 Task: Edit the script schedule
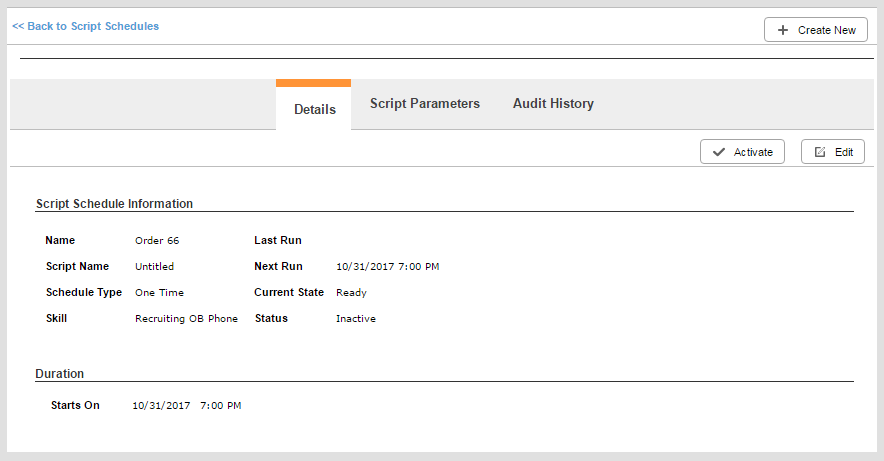[x=833, y=152]
